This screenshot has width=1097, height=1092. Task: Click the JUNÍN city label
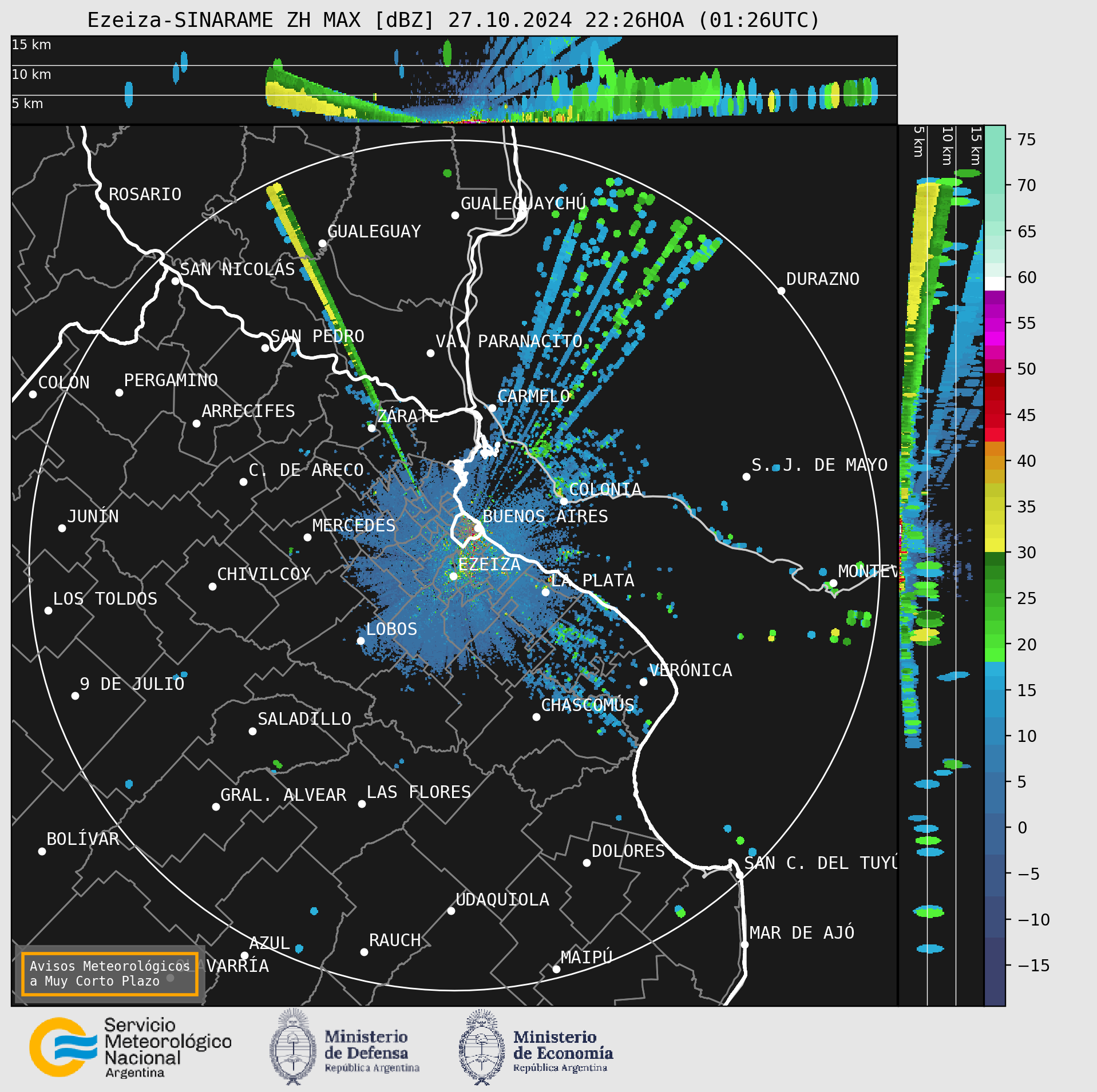pos(93,516)
